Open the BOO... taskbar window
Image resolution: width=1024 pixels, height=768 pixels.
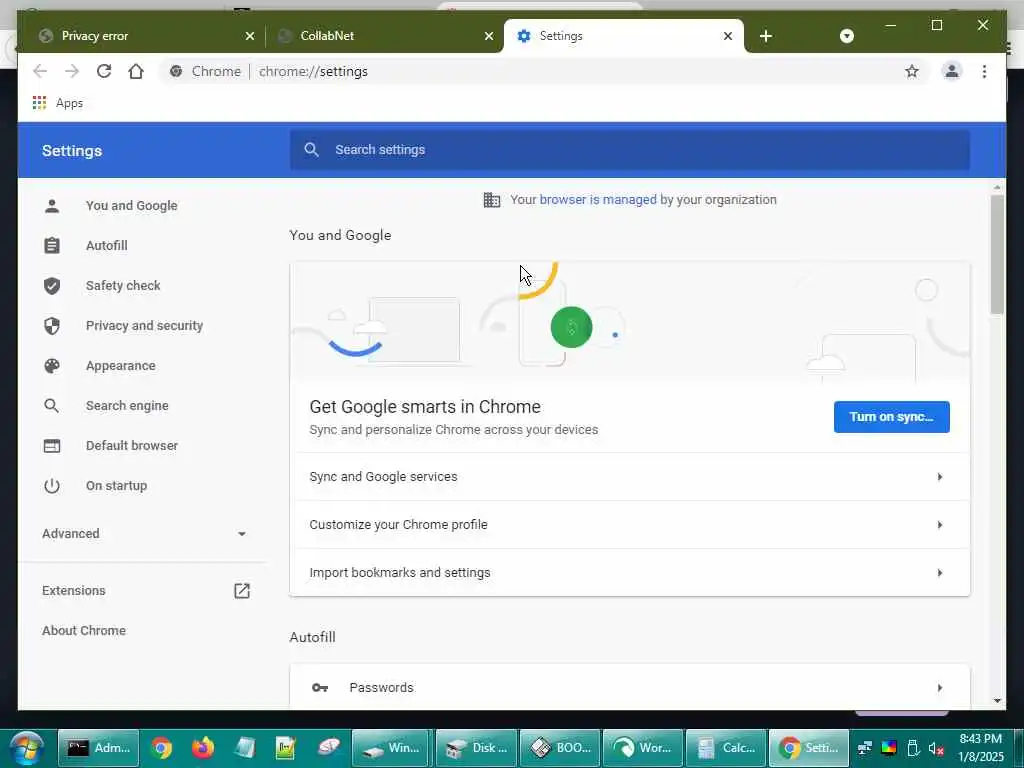560,748
